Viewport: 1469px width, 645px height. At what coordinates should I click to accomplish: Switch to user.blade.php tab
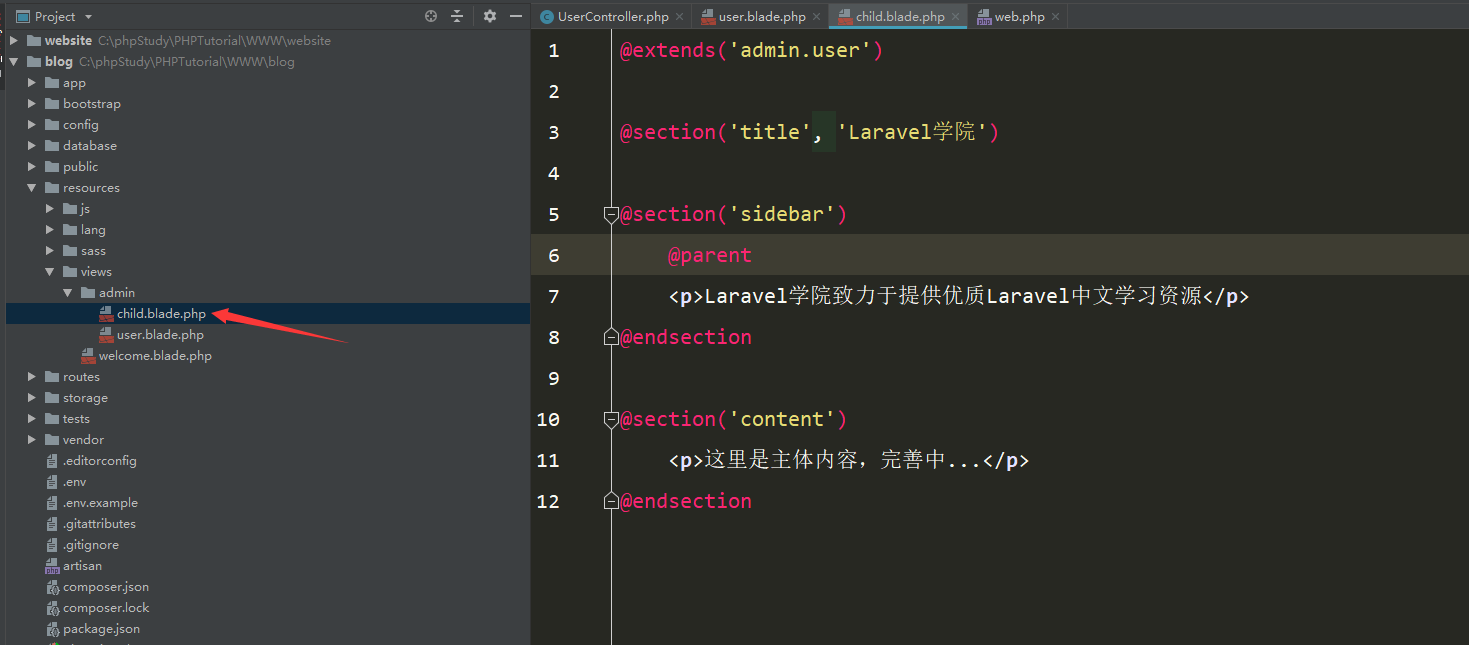click(x=762, y=17)
